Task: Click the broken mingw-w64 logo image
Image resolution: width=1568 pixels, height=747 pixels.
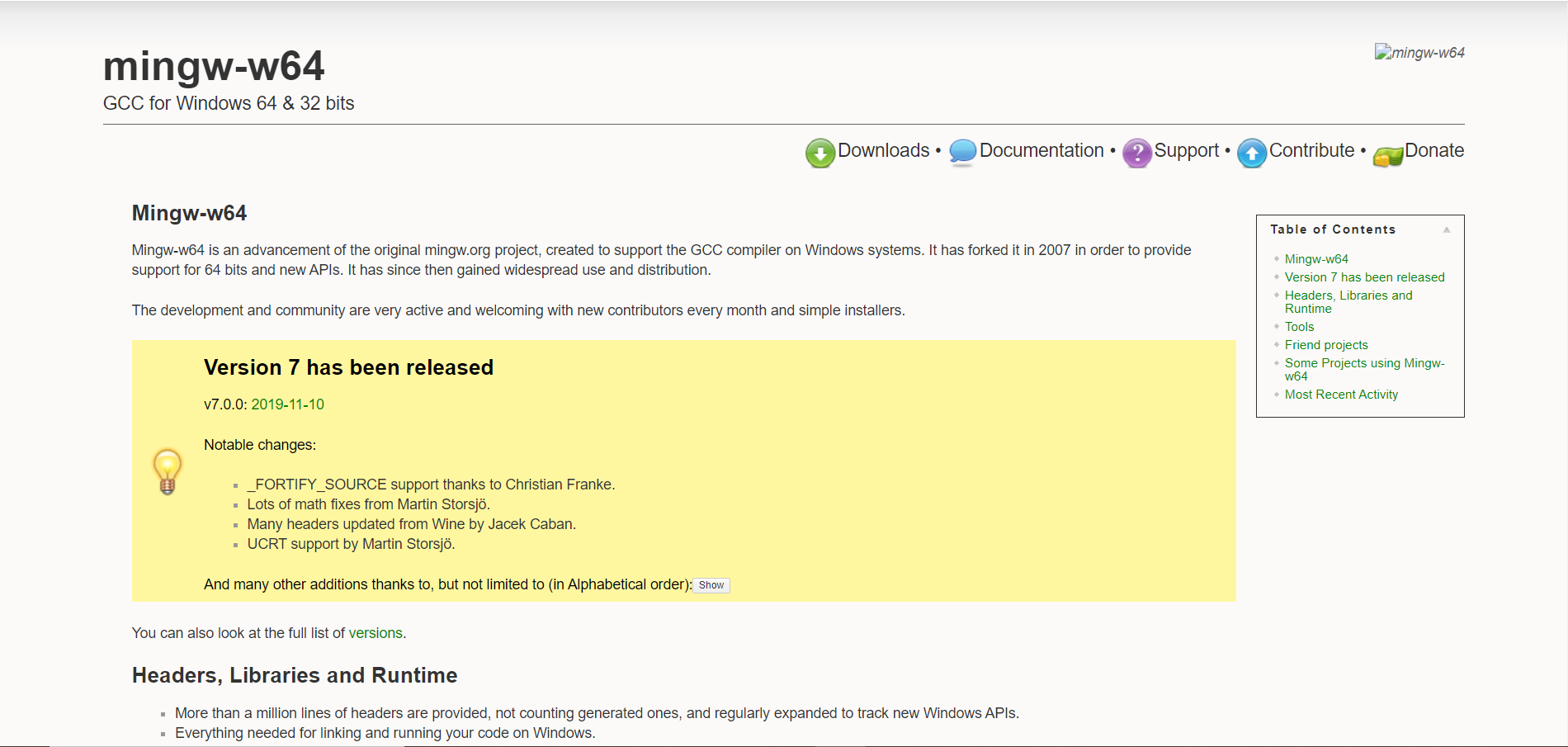Action: 1419,52
